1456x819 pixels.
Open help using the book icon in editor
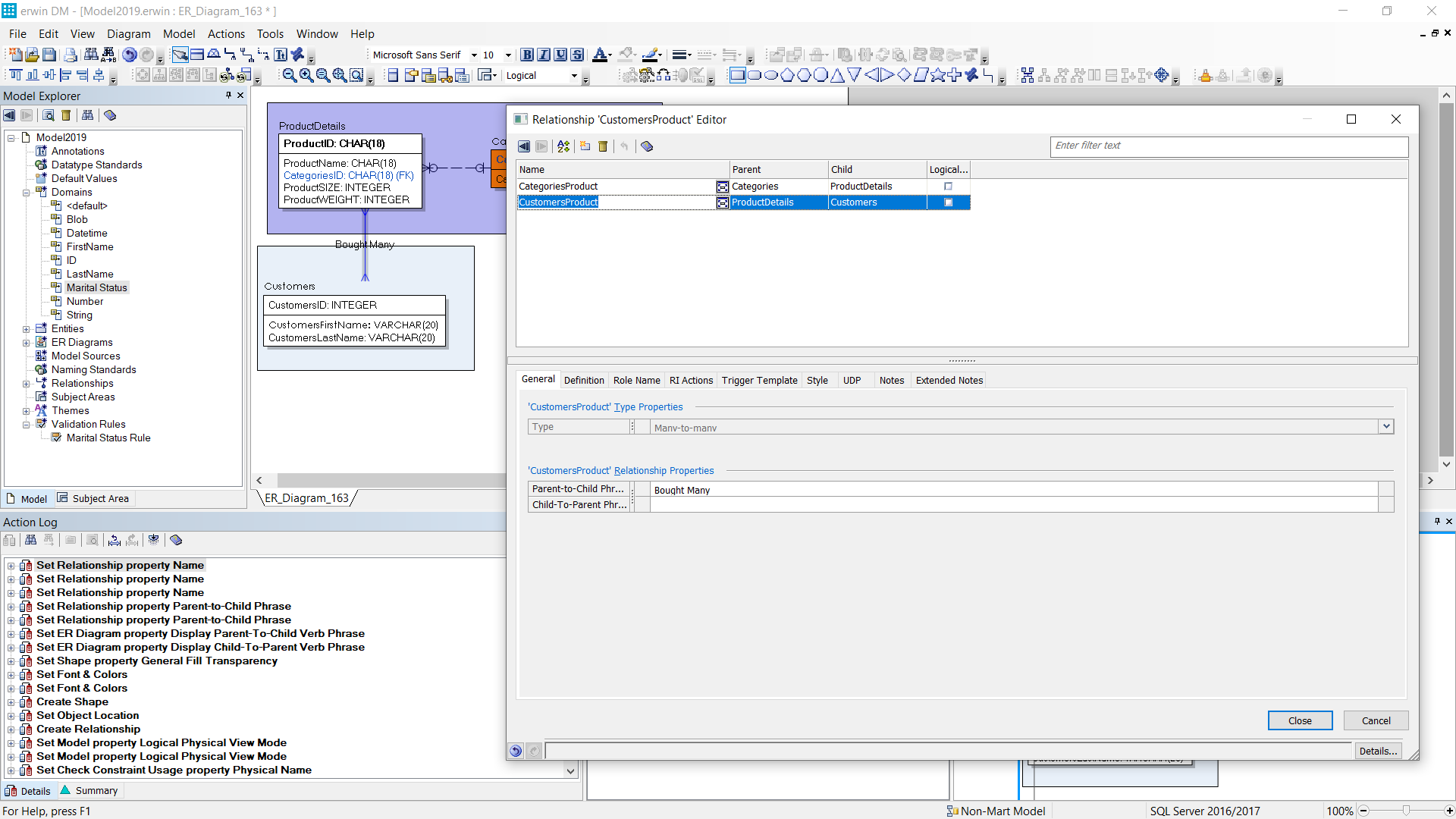647,146
